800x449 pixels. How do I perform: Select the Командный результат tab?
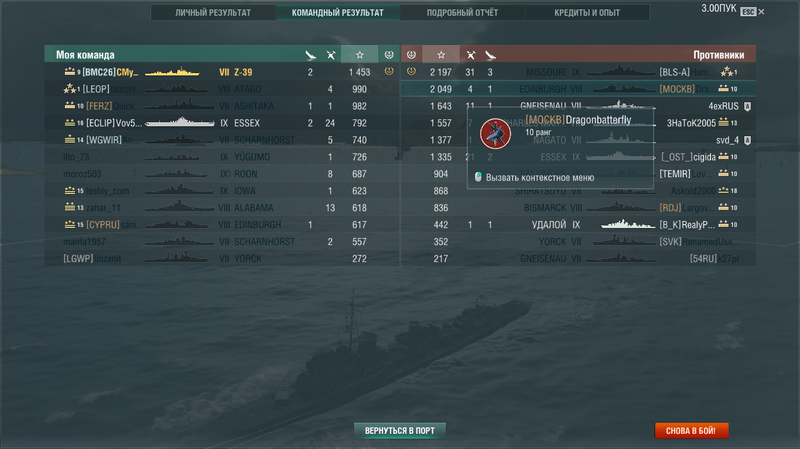pyautogui.click(x=338, y=13)
